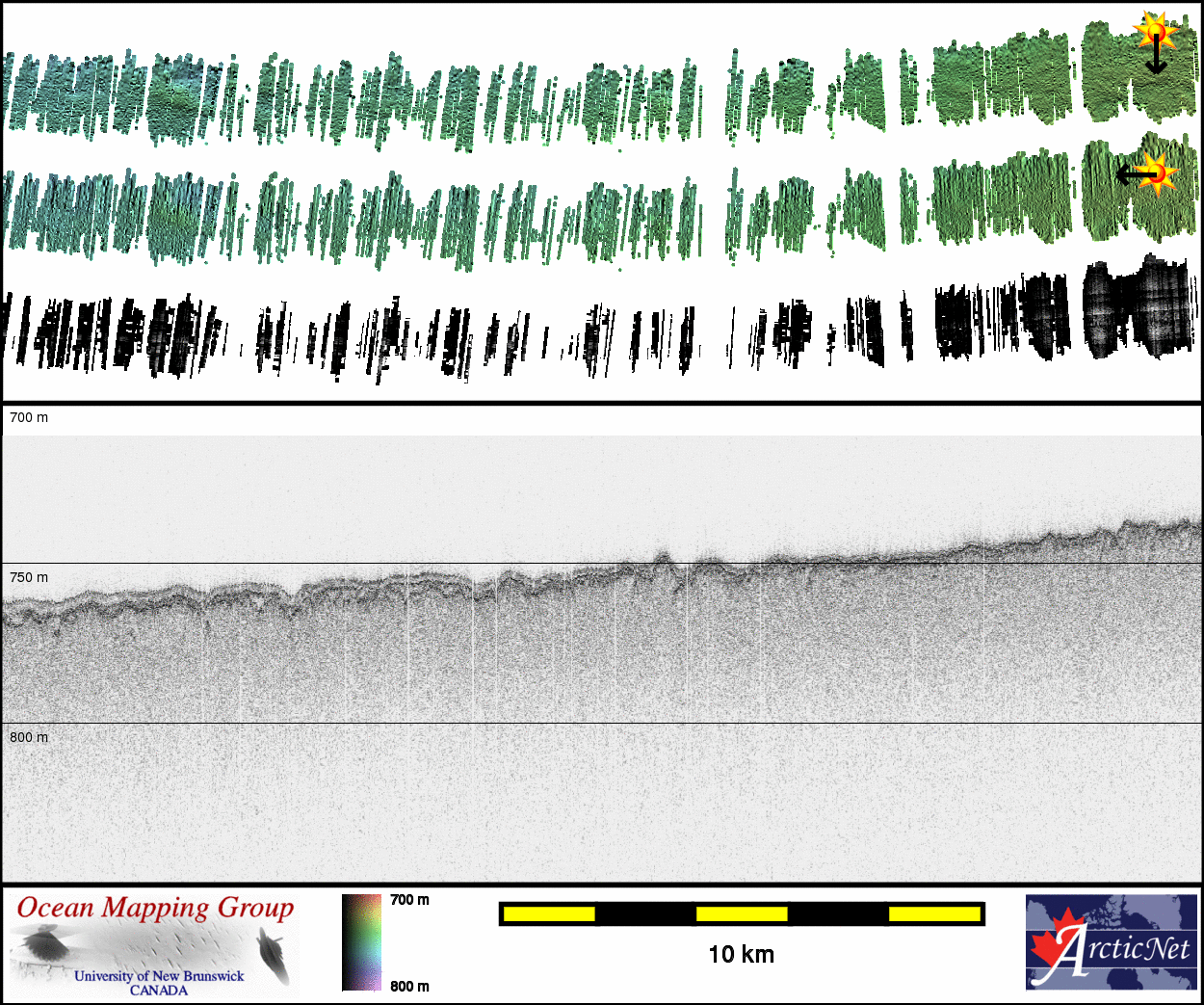Click the 800 m depth axis label
This screenshot has height=1005, width=1204.
pos(29,737)
